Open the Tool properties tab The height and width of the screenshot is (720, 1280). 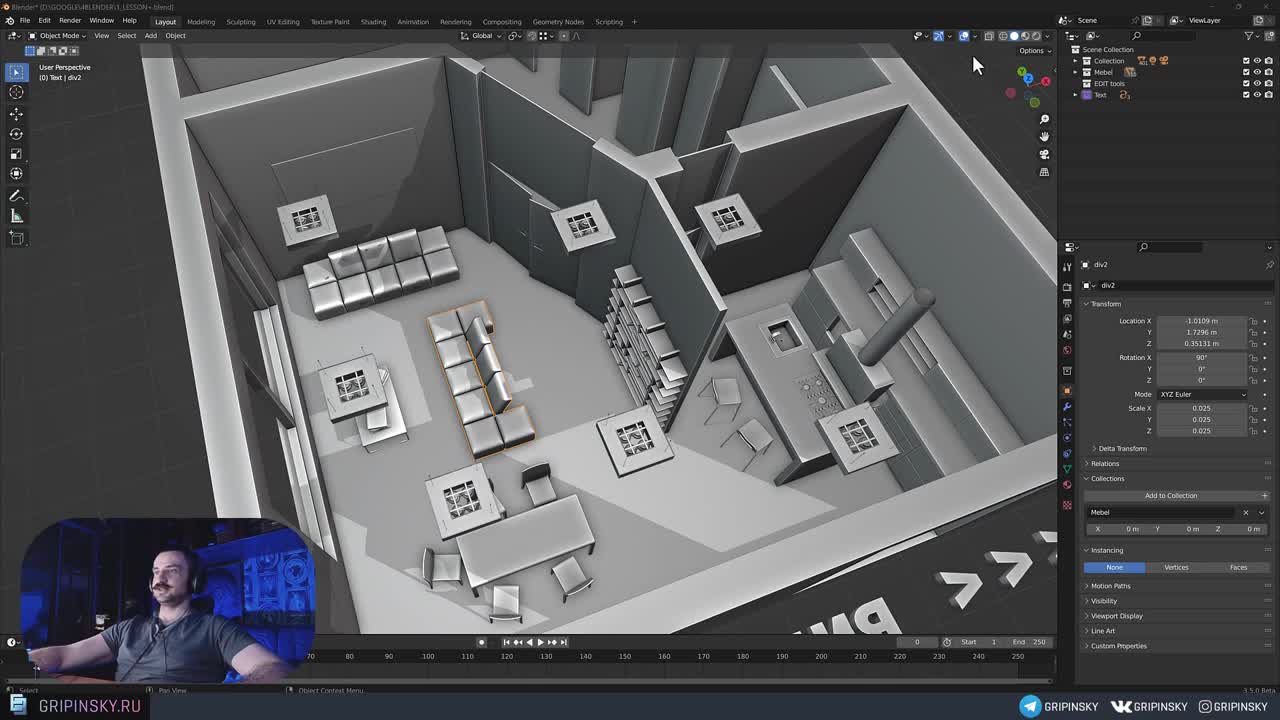click(1067, 267)
